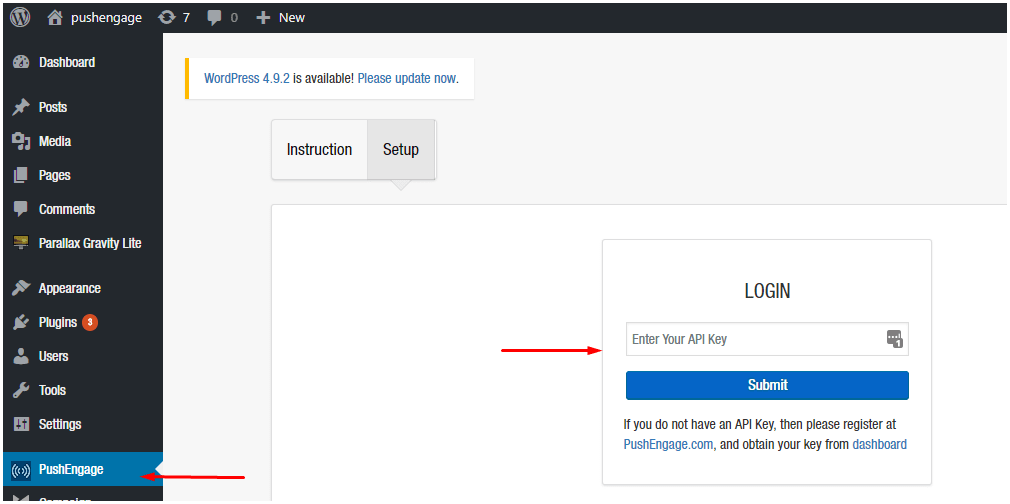Open Comments in sidebar
The image size is (1010, 504).
(67, 209)
